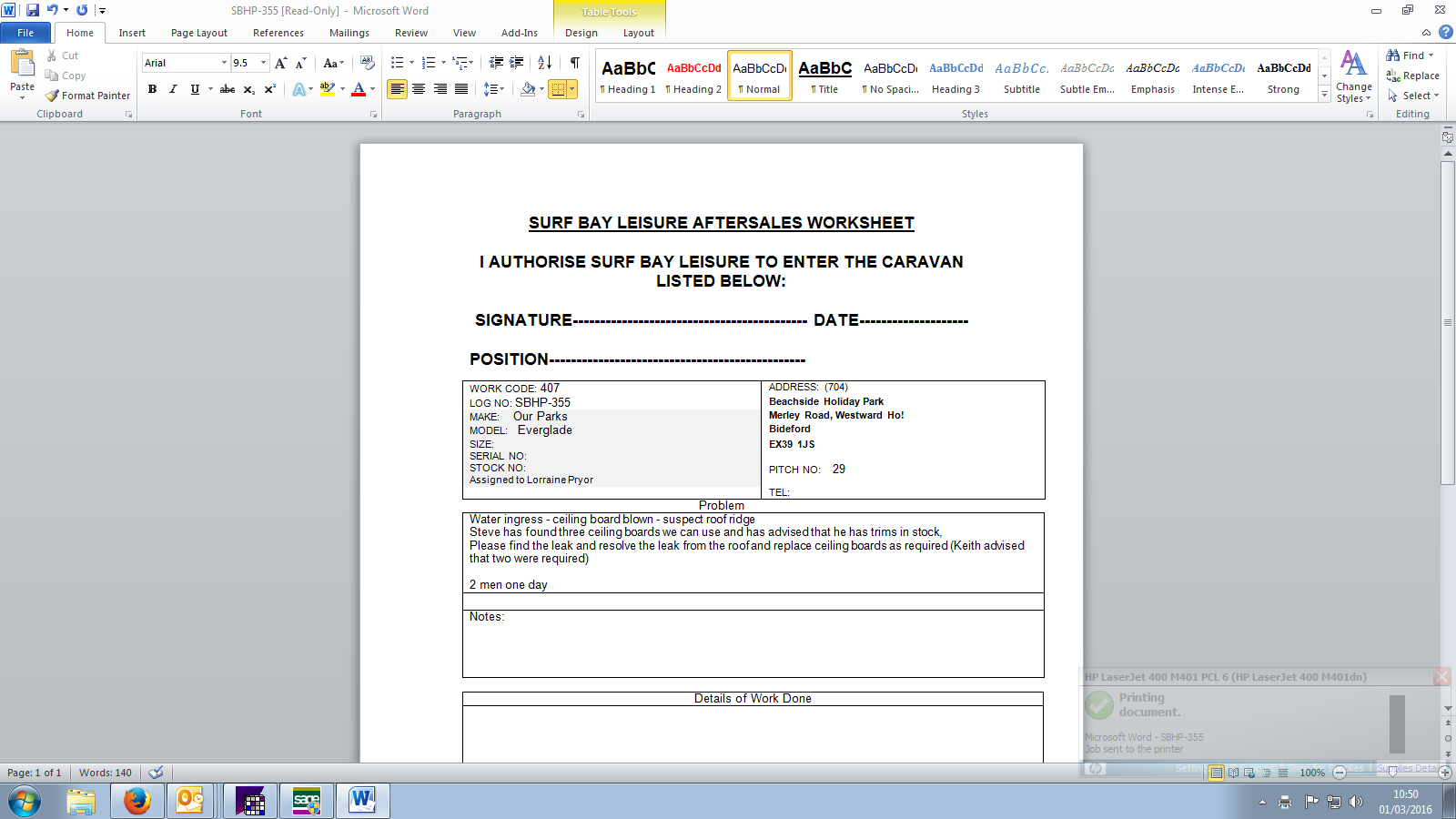This screenshot has height=819, width=1456.
Task: Click the Text Highlight Color button
Action: click(328, 89)
